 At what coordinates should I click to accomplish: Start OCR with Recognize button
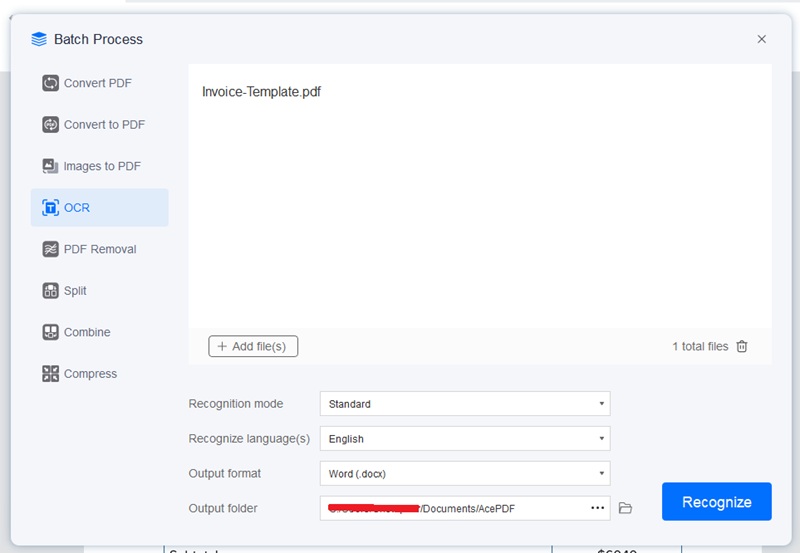(717, 502)
